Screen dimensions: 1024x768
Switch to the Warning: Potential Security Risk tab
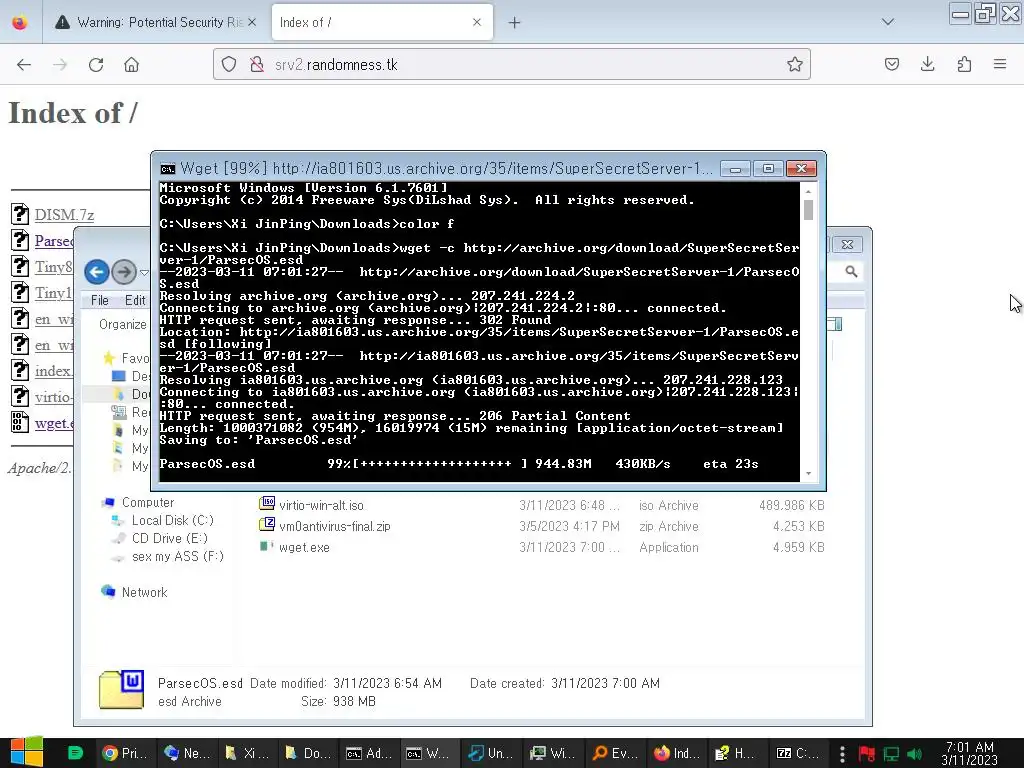click(x=157, y=22)
